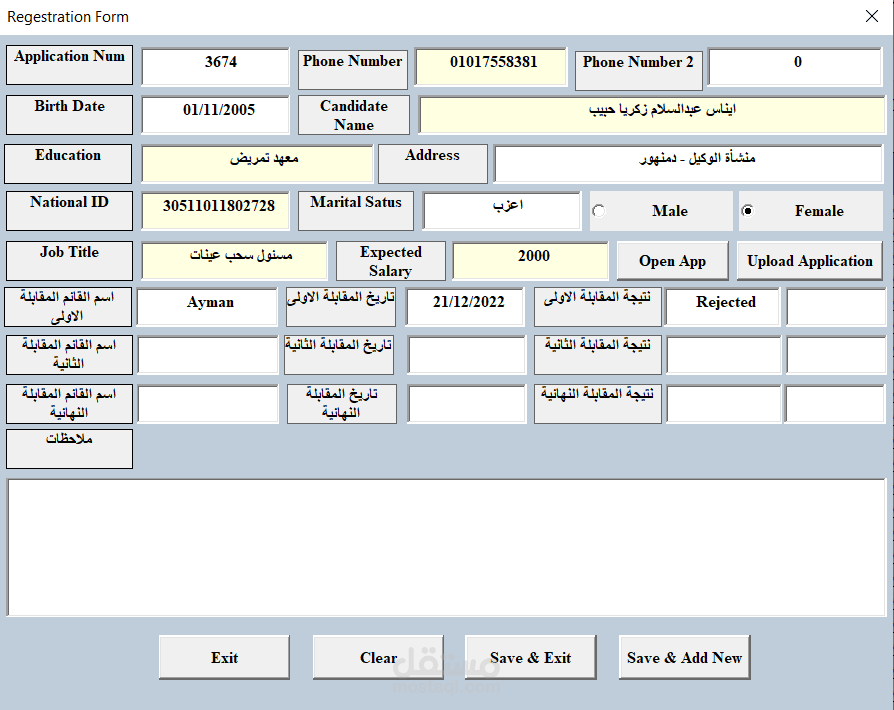Image resolution: width=894 pixels, height=710 pixels.
Task: Click the Address label
Action: pyautogui.click(x=433, y=164)
